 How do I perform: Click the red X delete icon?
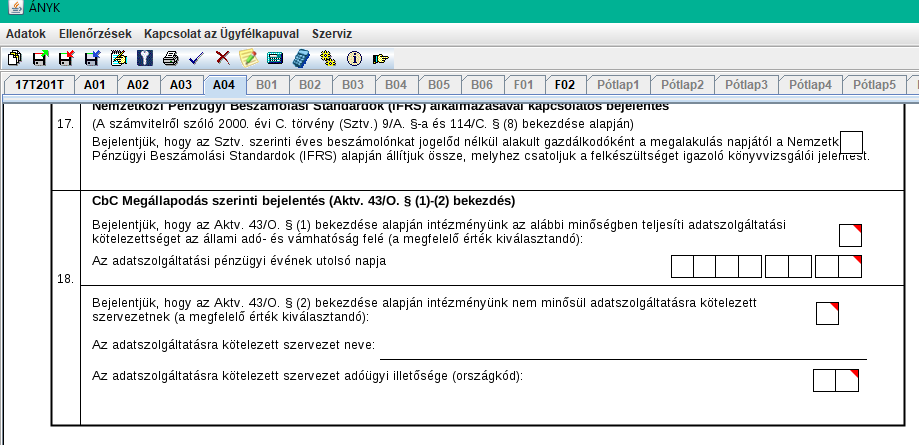[x=222, y=58]
